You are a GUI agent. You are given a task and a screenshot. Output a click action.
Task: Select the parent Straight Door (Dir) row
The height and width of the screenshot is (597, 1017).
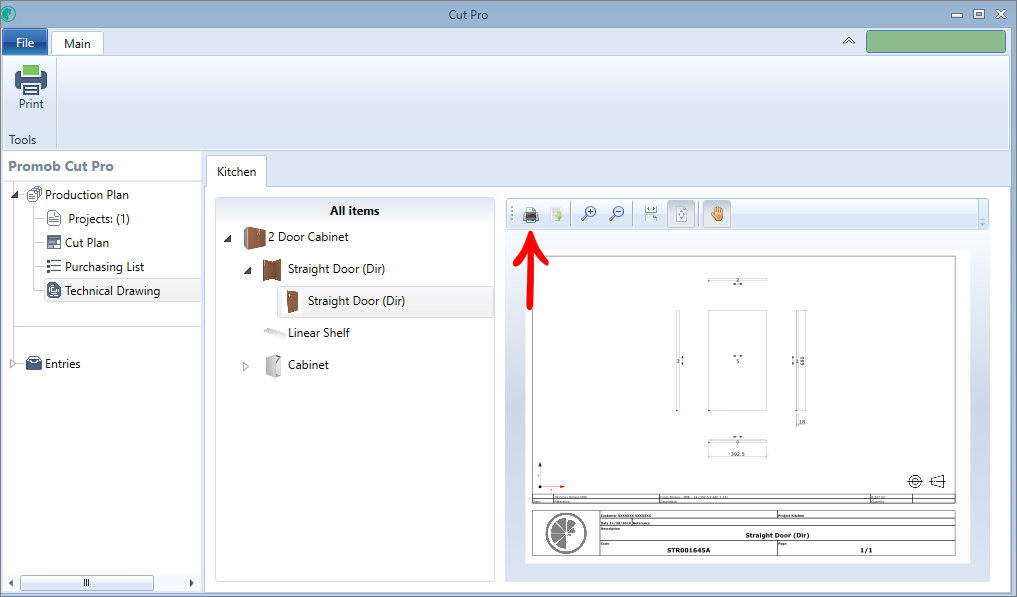point(336,269)
